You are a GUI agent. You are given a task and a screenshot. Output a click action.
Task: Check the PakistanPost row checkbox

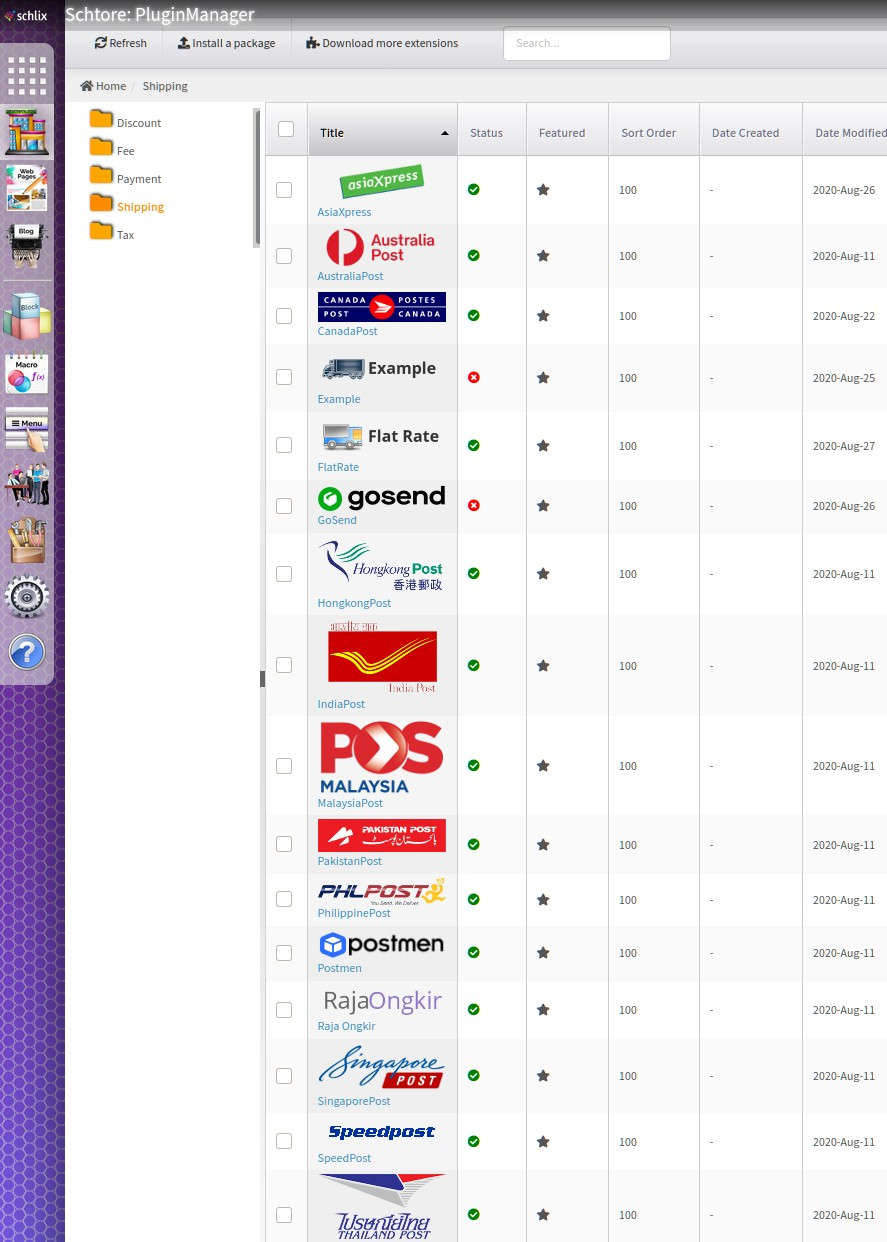tap(284, 844)
